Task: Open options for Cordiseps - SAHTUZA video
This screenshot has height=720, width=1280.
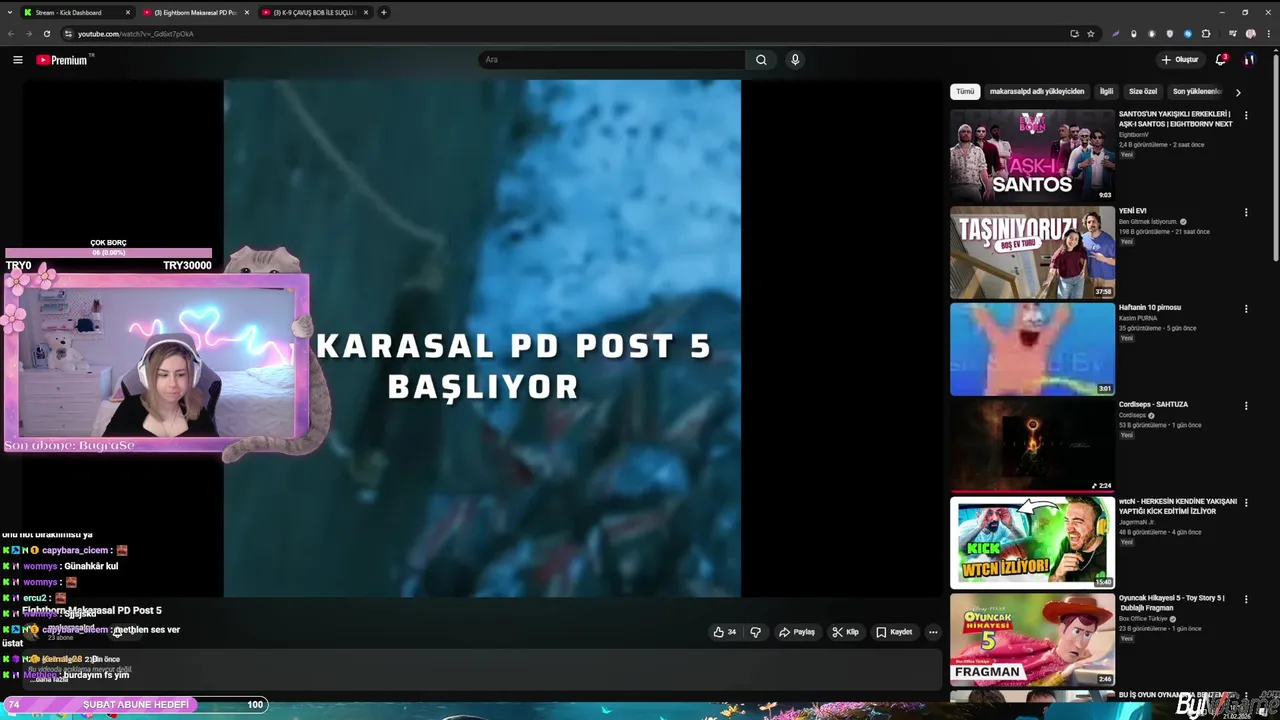Action: click(x=1246, y=406)
